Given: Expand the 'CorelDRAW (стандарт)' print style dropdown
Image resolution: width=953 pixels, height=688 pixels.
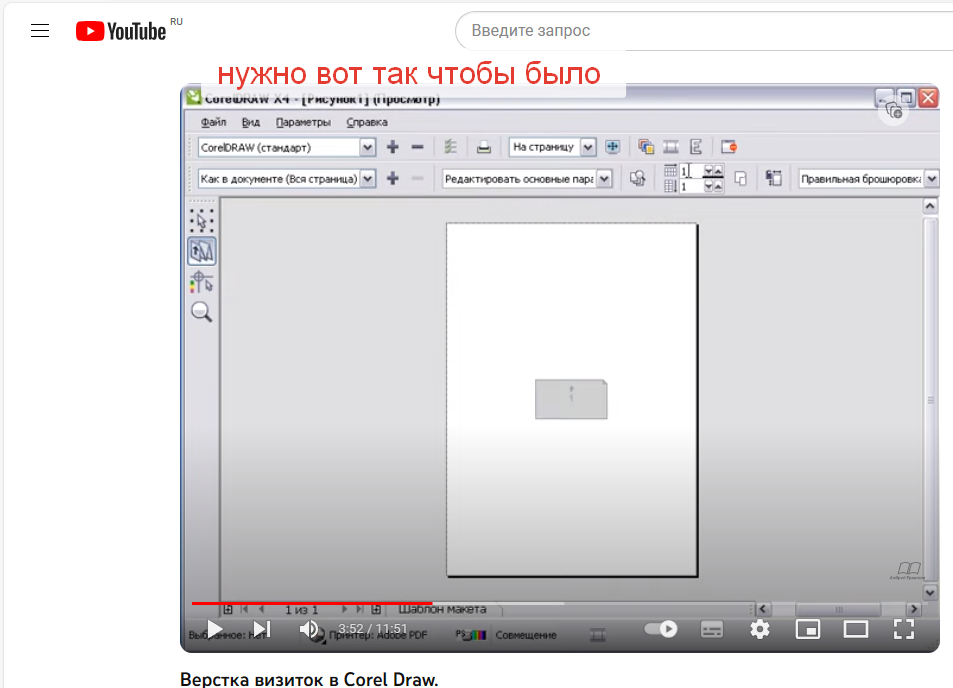Looking at the screenshot, I should tap(367, 148).
